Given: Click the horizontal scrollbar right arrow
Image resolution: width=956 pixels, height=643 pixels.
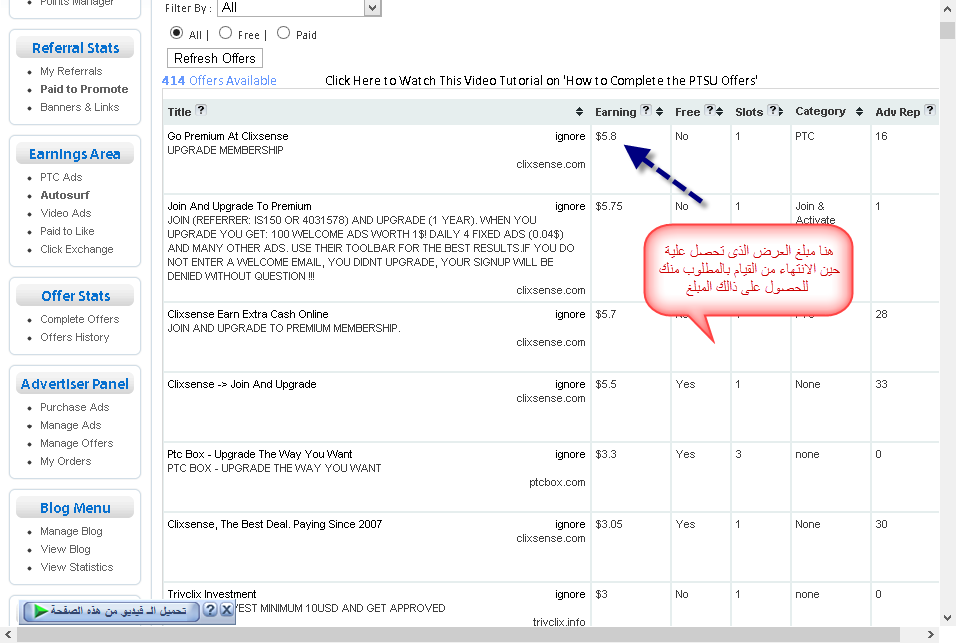Looking at the screenshot, I should (930, 634).
